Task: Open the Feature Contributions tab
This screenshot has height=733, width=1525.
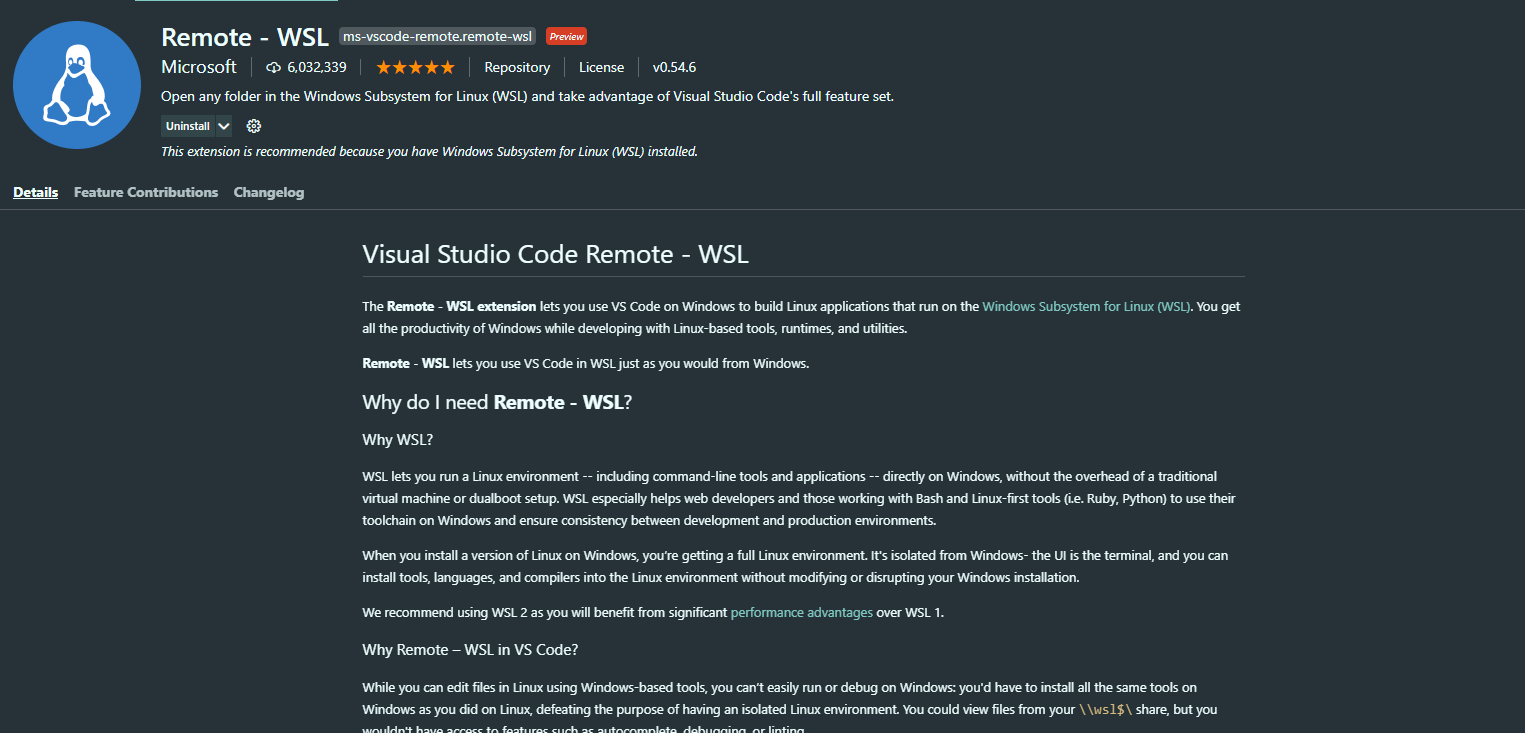Action: (x=146, y=192)
